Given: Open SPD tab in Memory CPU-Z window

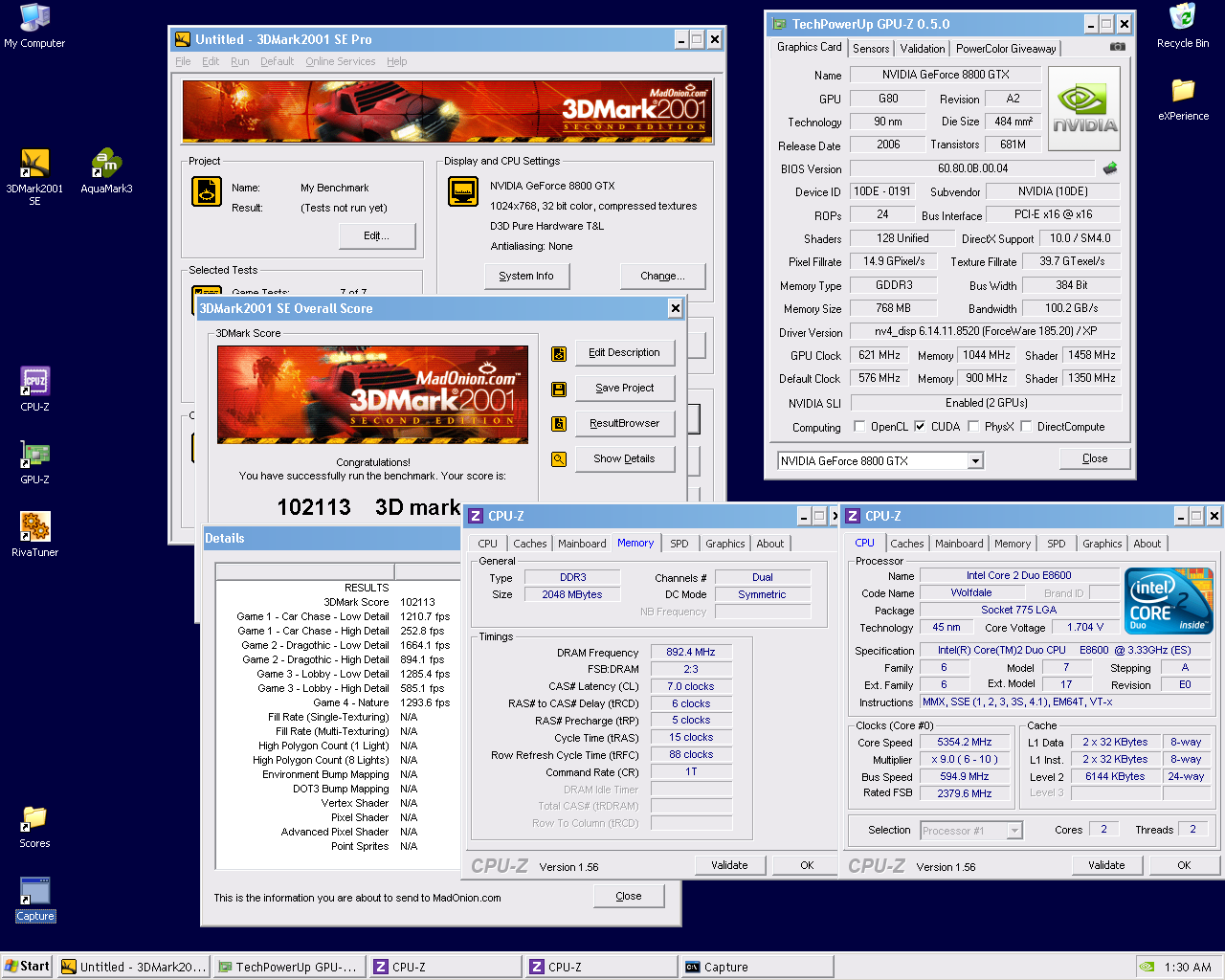Looking at the screenshot, I should tap(679, 544).
